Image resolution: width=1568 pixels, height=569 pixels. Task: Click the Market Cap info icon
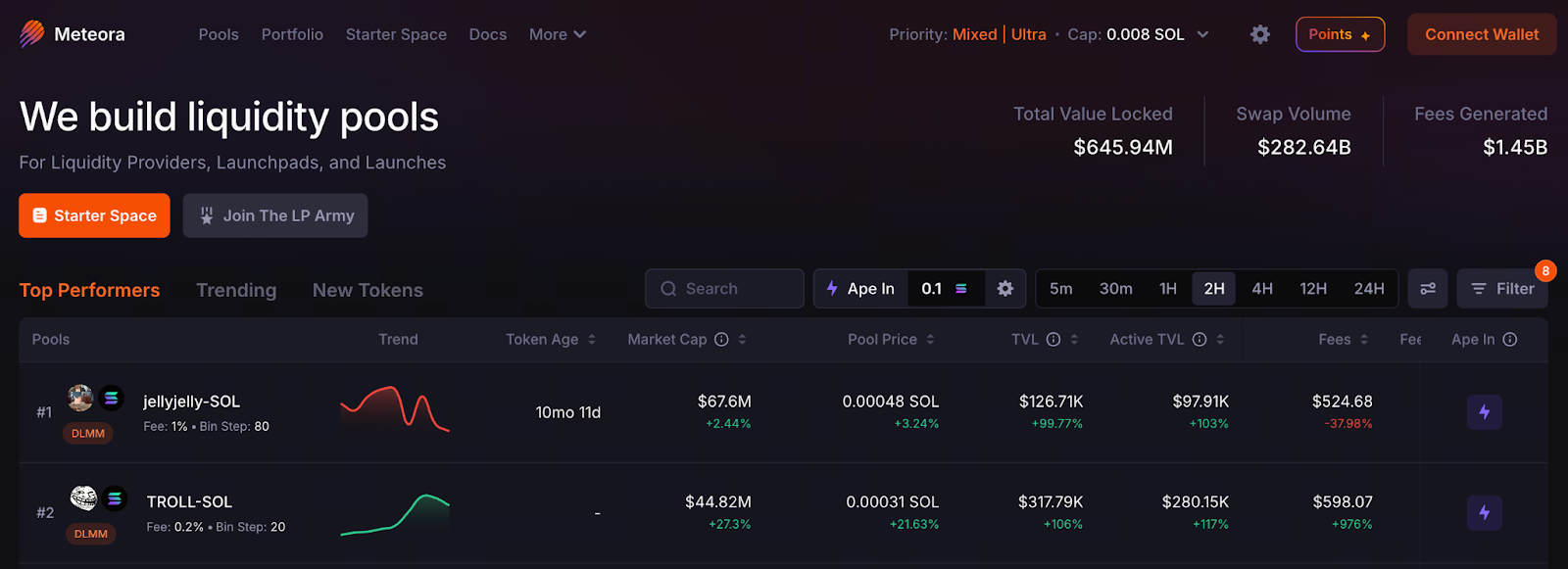721,340
